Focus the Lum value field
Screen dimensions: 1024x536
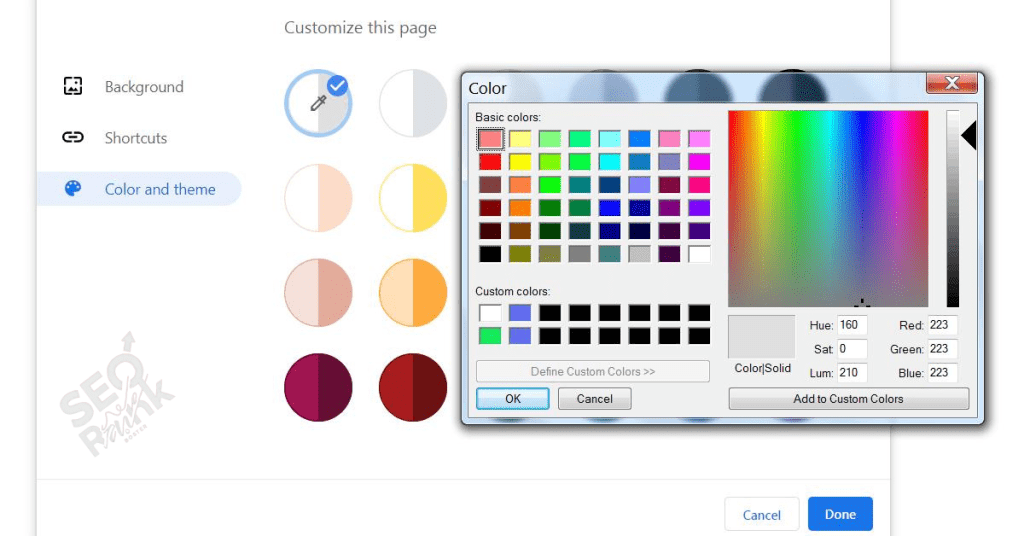coord(852,373)
